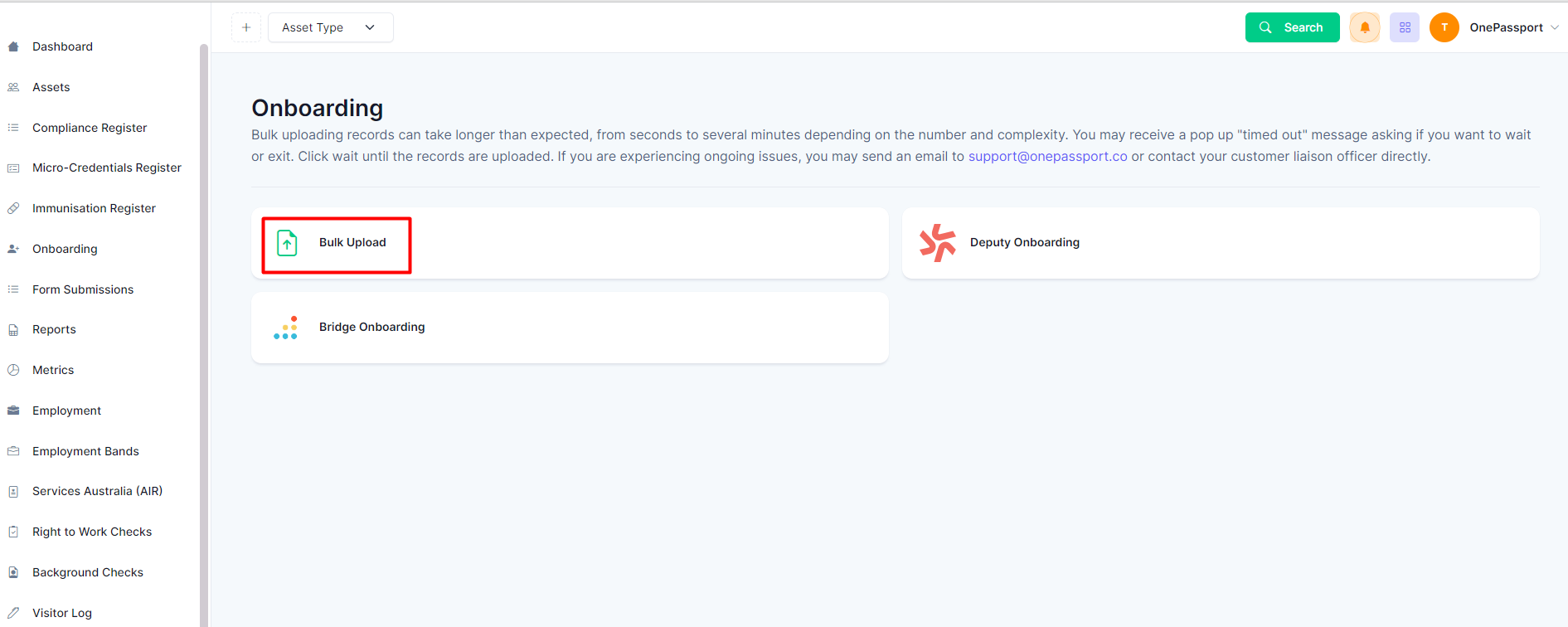Click the Employment briefcase icon
Image resolution: width=1568 pixels, height=627 pixels.
[x=13, y=411]
